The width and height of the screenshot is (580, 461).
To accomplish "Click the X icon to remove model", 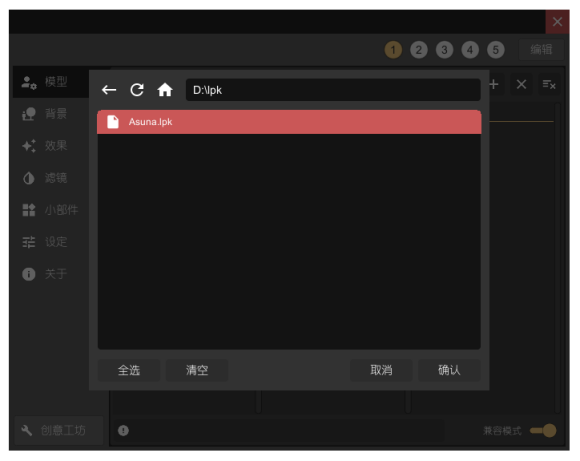I will pos(522,85).
